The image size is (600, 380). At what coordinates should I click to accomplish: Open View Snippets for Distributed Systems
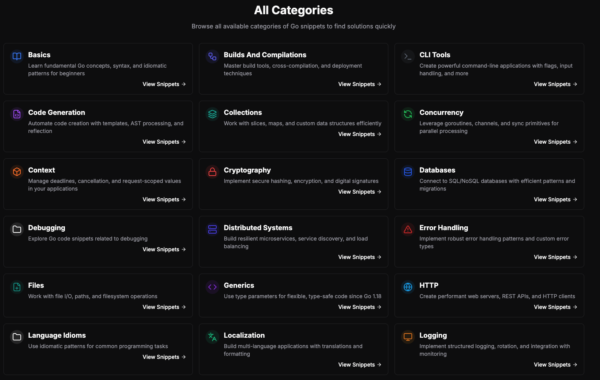(x=360, y=257)
